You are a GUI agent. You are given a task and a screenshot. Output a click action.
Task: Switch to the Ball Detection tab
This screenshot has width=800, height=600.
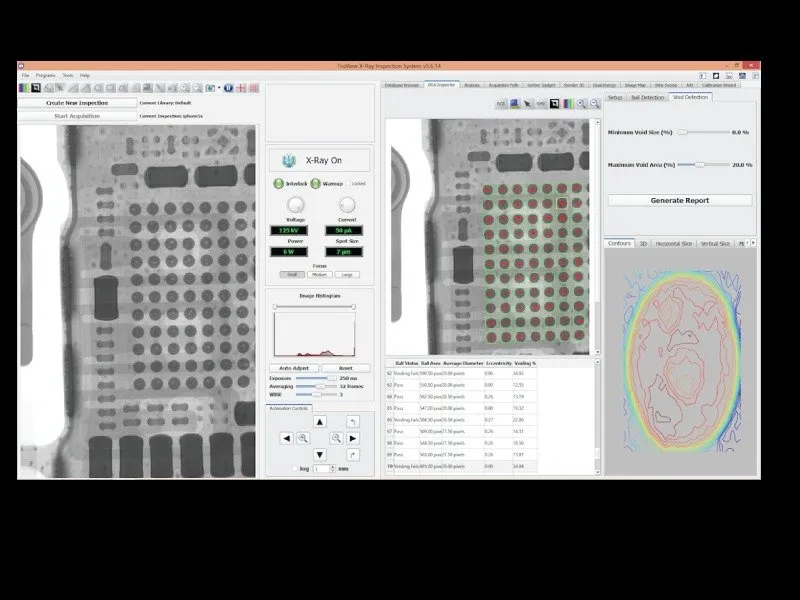tap(649, 97)
